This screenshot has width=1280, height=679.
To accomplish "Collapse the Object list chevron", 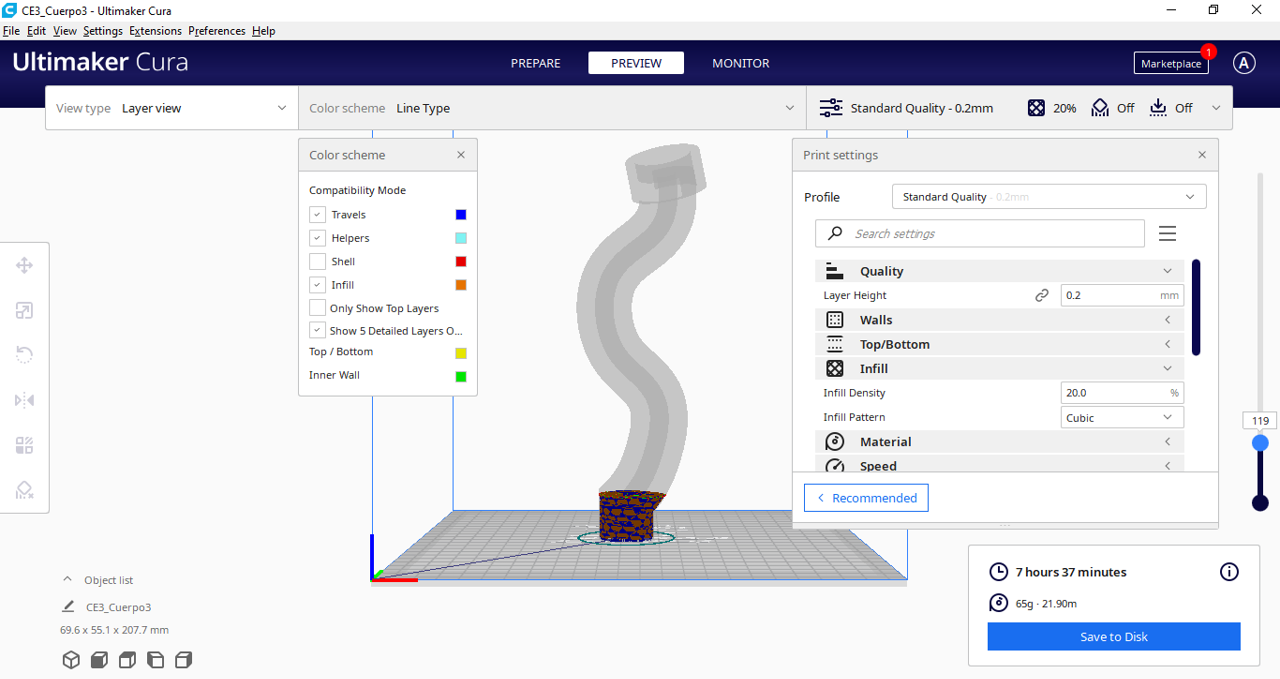I will click(67, 579).
